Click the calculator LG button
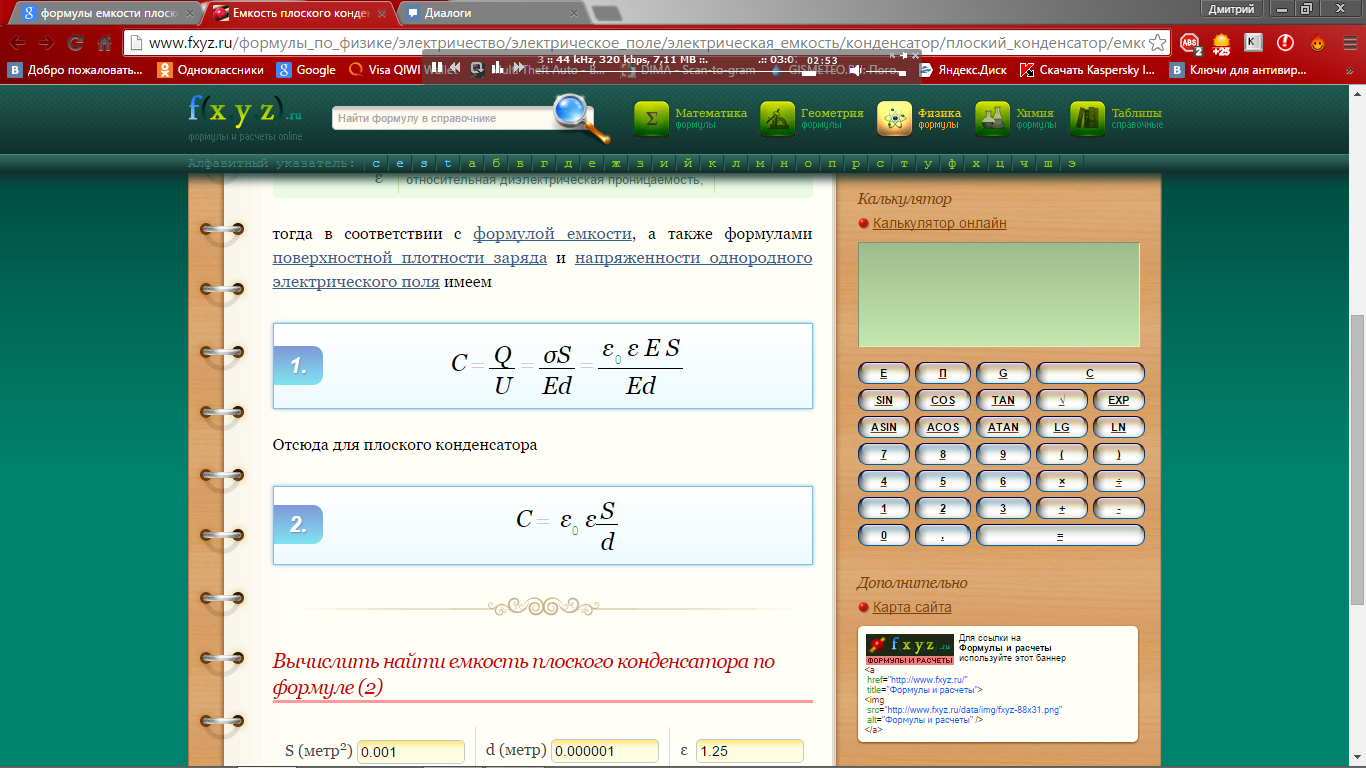This screenshot has width=1366, height=768. [1062, 427]
